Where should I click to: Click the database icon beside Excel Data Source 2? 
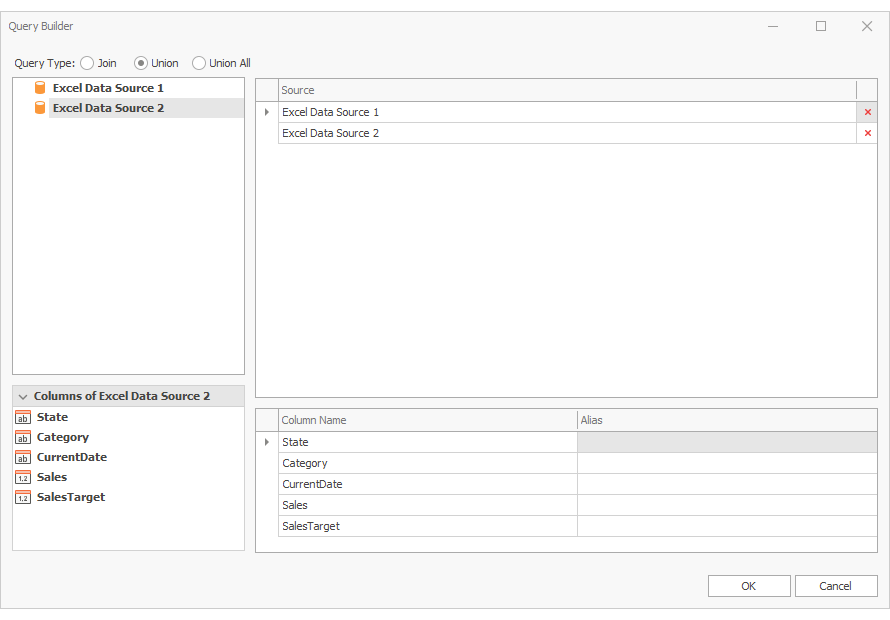[40, 108]
